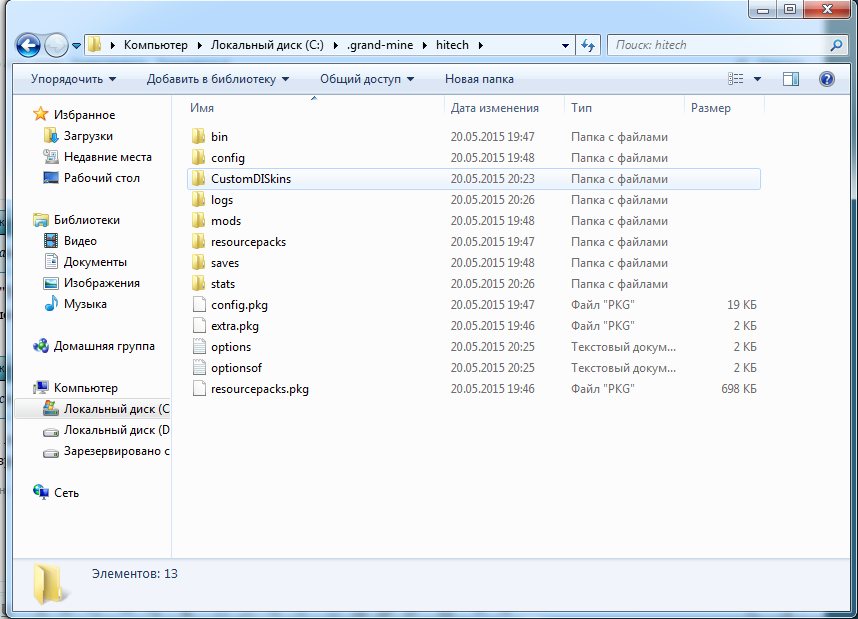Select the mods folder icon

point(199,221)
